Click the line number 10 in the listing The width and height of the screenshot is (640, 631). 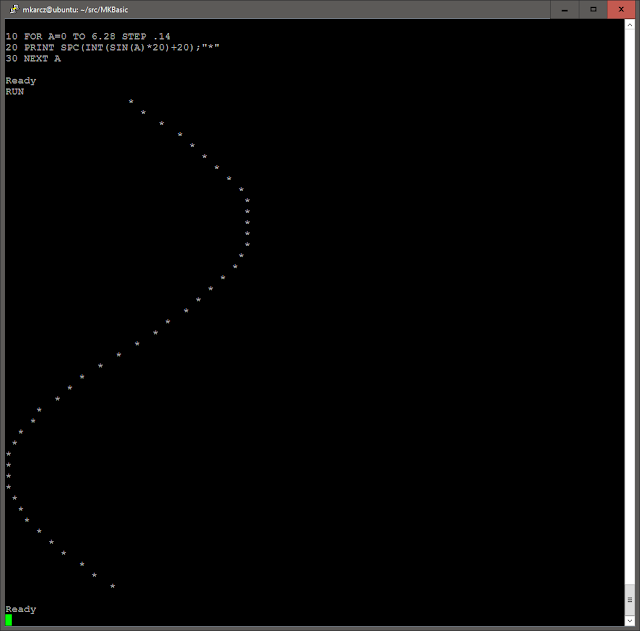click(11, 36)
